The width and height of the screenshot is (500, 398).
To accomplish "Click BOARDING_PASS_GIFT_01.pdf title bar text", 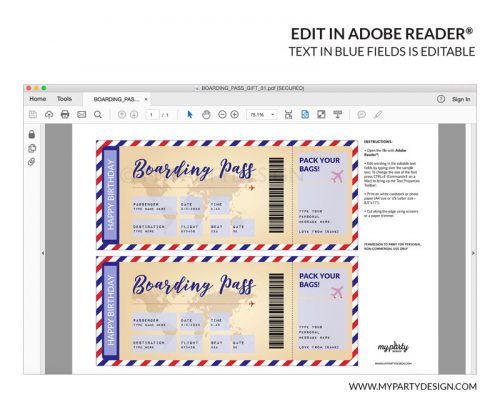I will coord(253,88).
